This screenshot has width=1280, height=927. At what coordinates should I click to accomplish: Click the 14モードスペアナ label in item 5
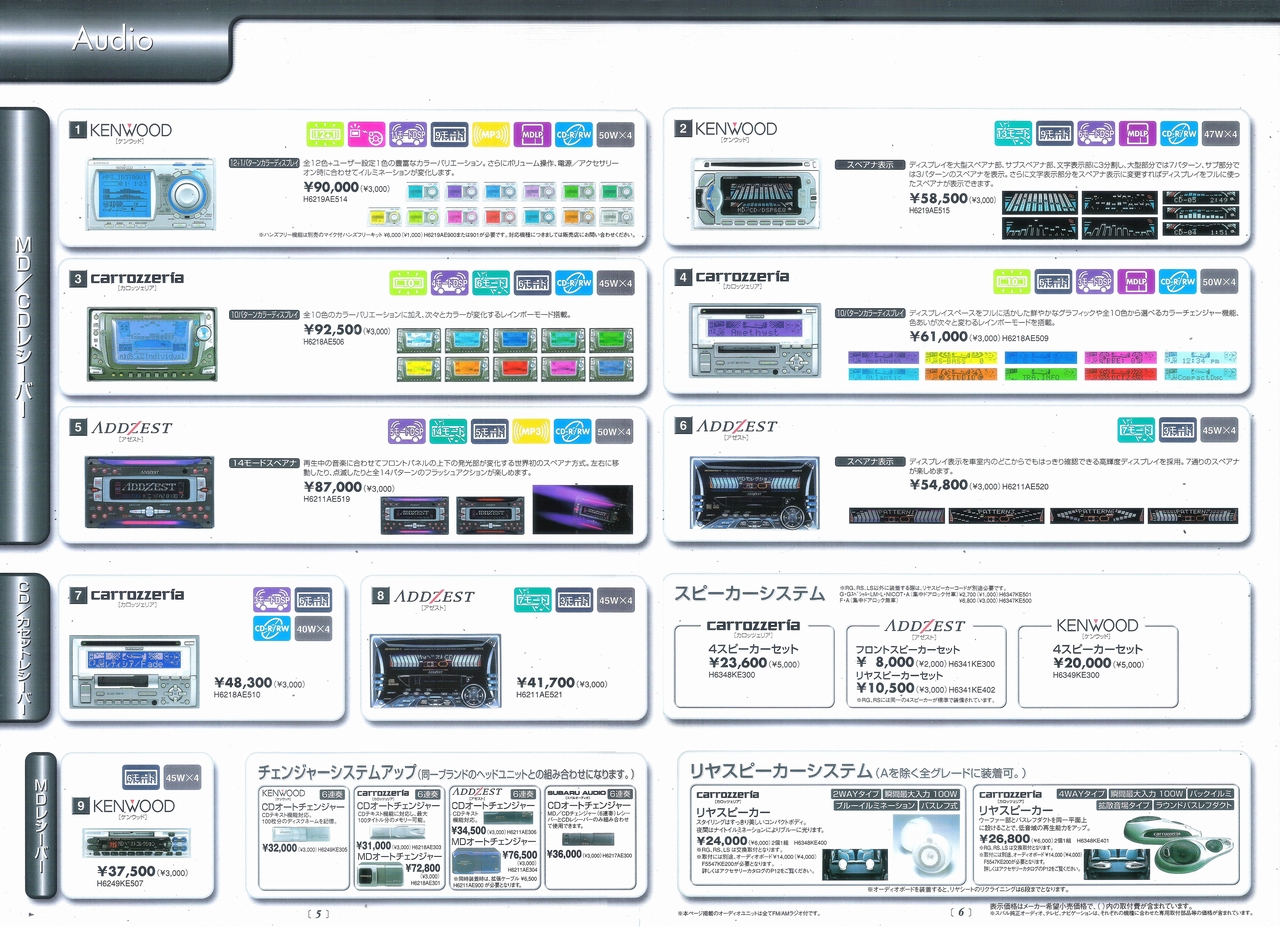(264, 463)
